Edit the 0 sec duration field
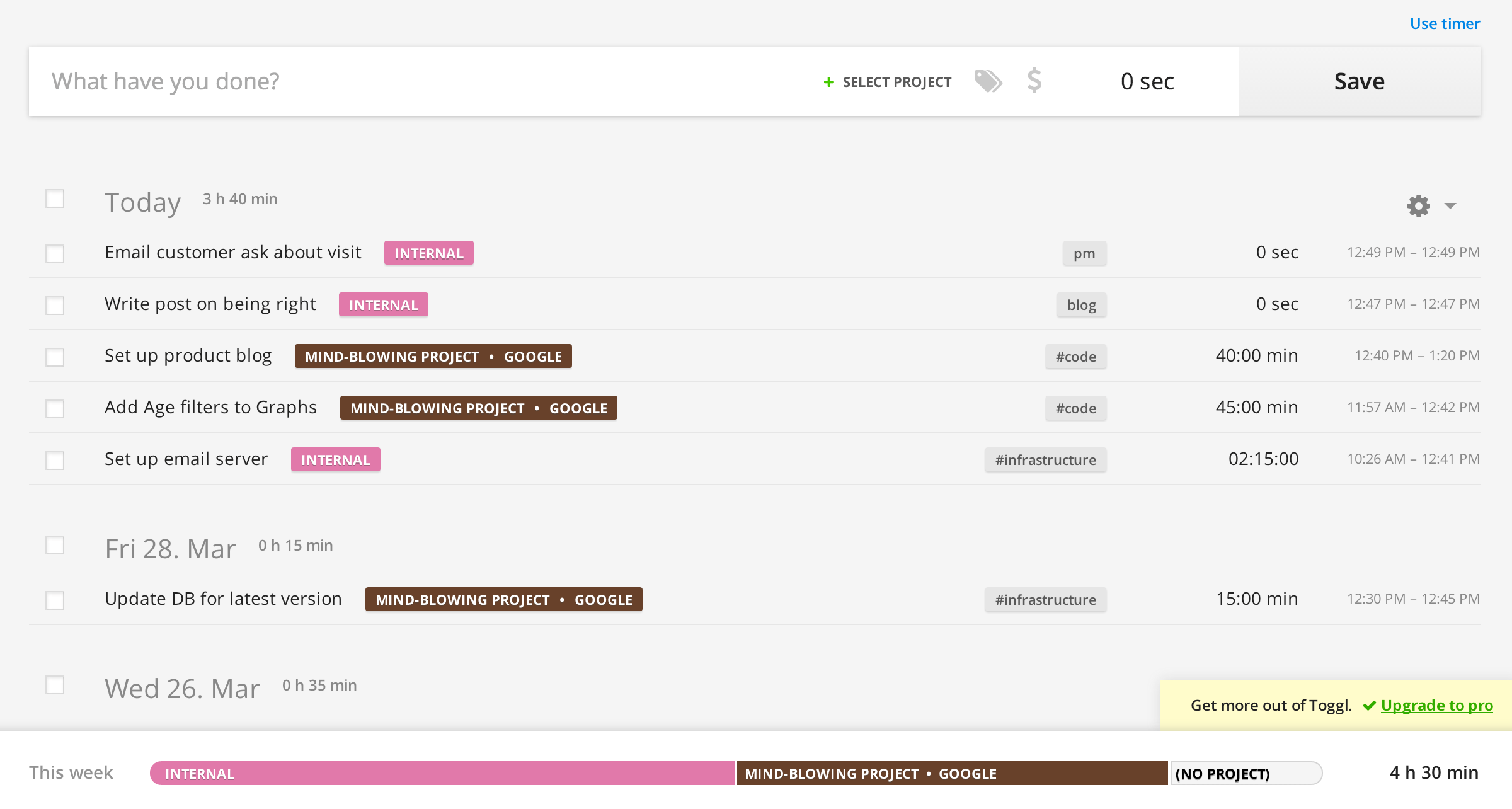The image size is (1512, 809). tap(1147, 81)
